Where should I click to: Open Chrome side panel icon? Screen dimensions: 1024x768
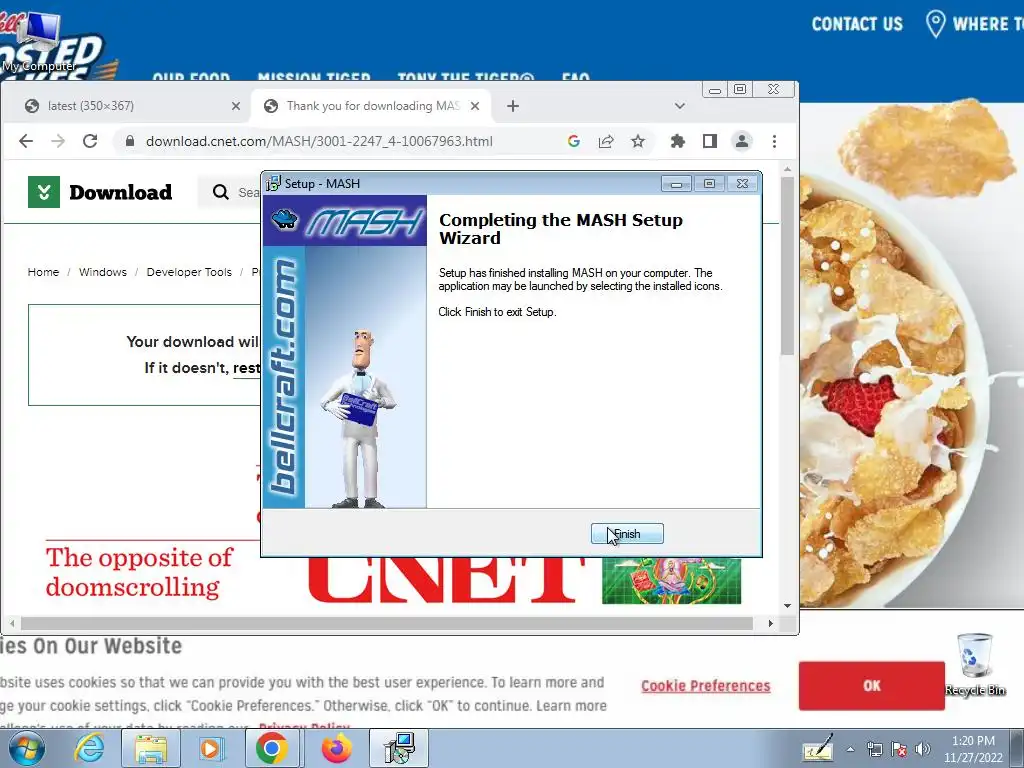pyautogui.click(x=710, y=141)
